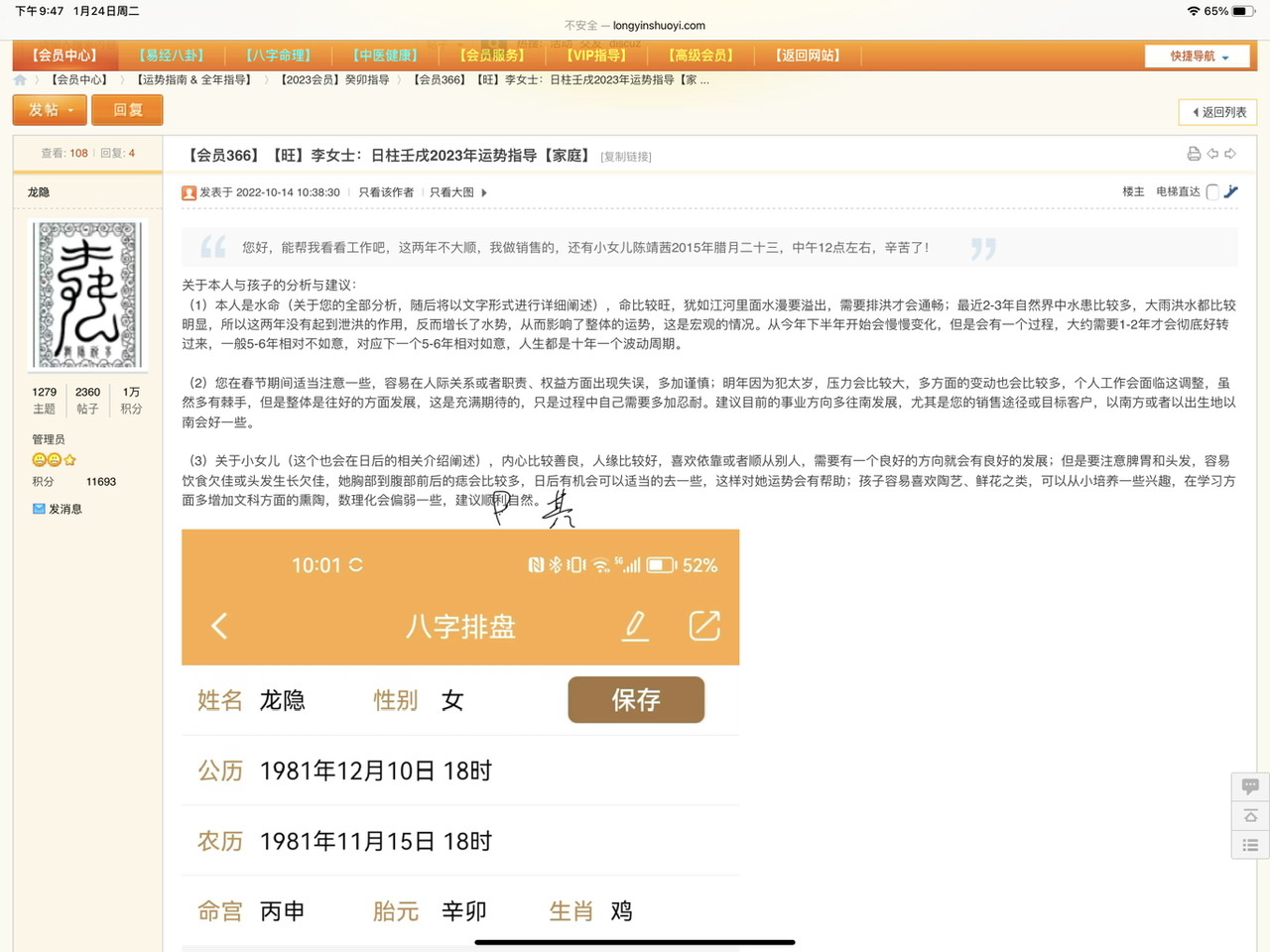Go to previous thread with left arrow
The image size is (1270, 952).
pyautogui.click(x=1212, y=154)
